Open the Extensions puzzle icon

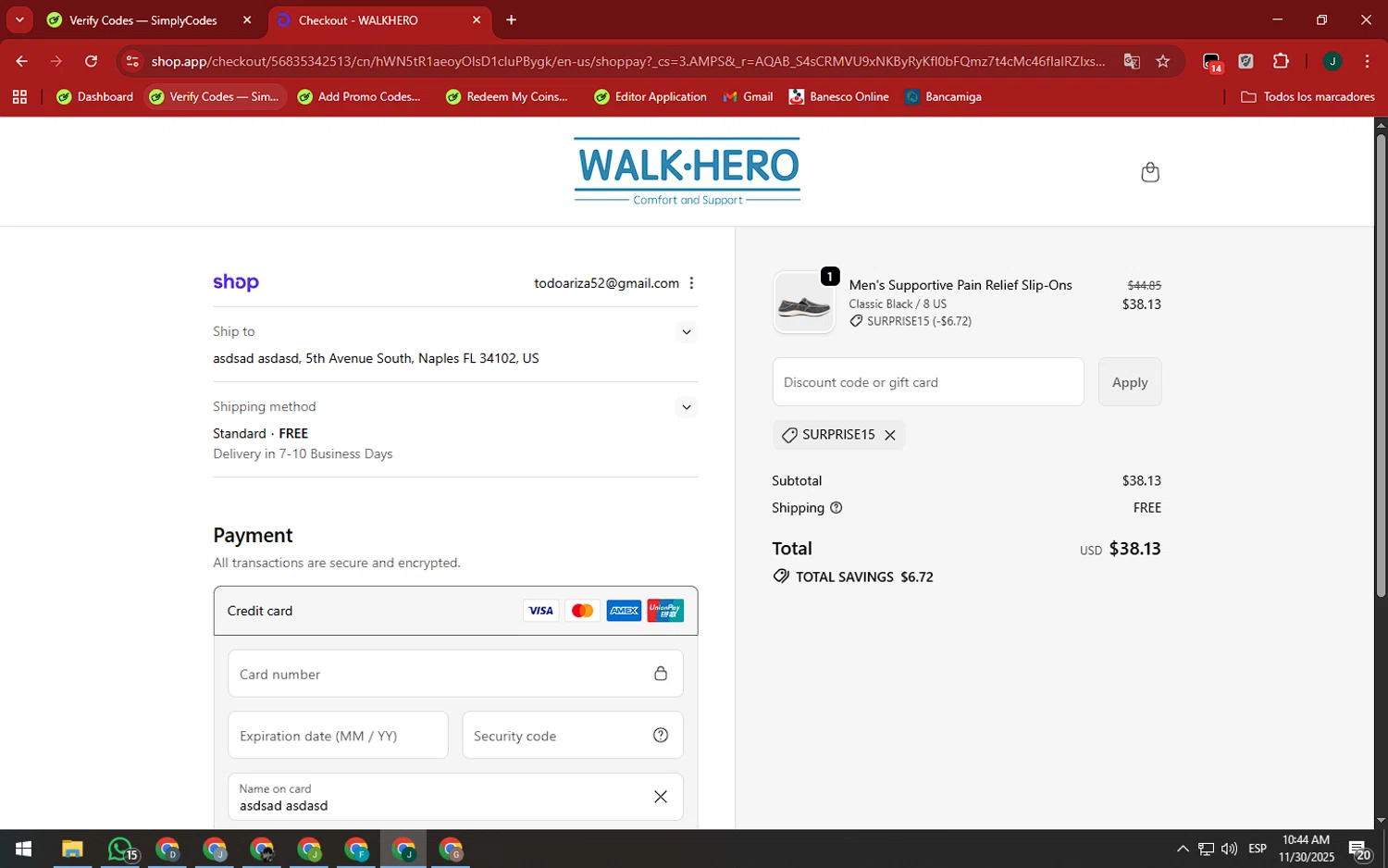click(1281, 61)
